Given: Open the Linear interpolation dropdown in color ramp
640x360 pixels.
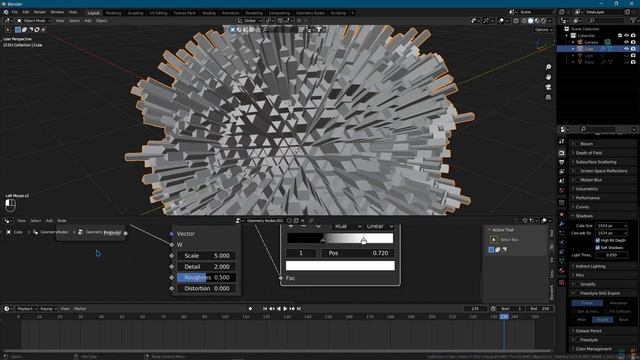Looking at the screenshot, I should 380,227.
